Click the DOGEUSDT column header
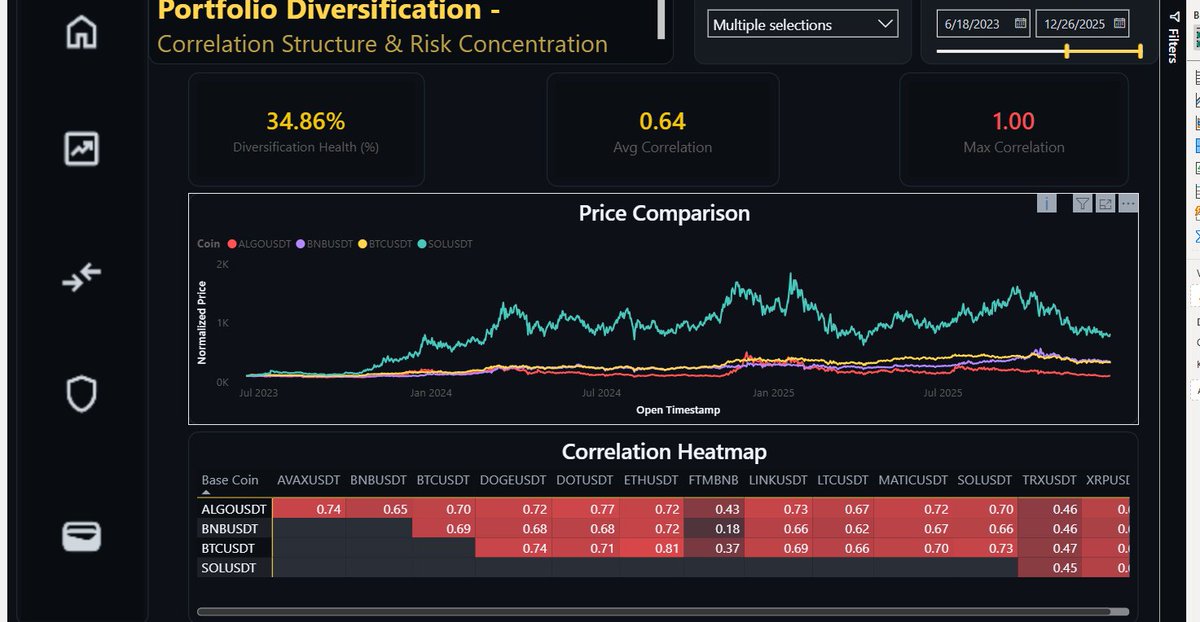The image size is (1200, 622). [512, 480]
